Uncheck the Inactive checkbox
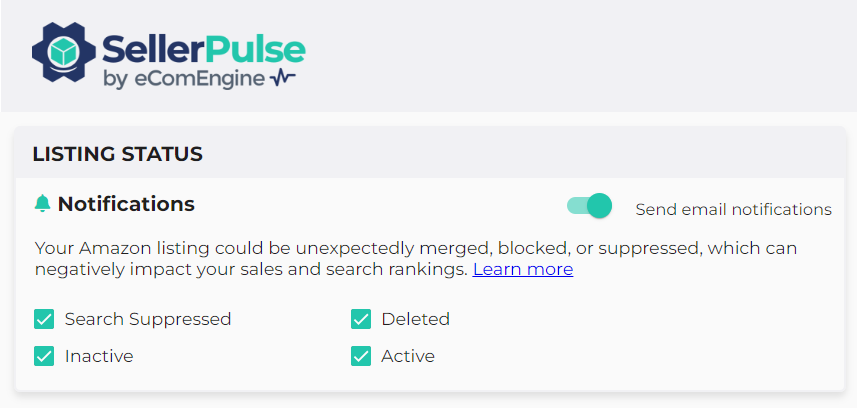This screenshot has width=857, height=408. click(x=44, y=356)
